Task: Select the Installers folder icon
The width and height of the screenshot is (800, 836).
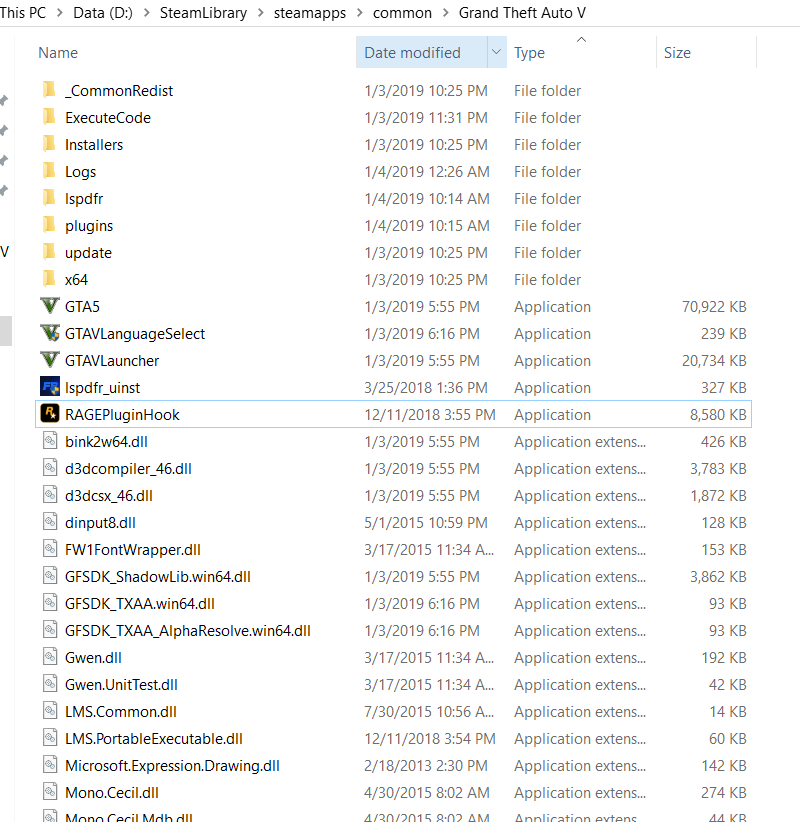Action: 49,144
